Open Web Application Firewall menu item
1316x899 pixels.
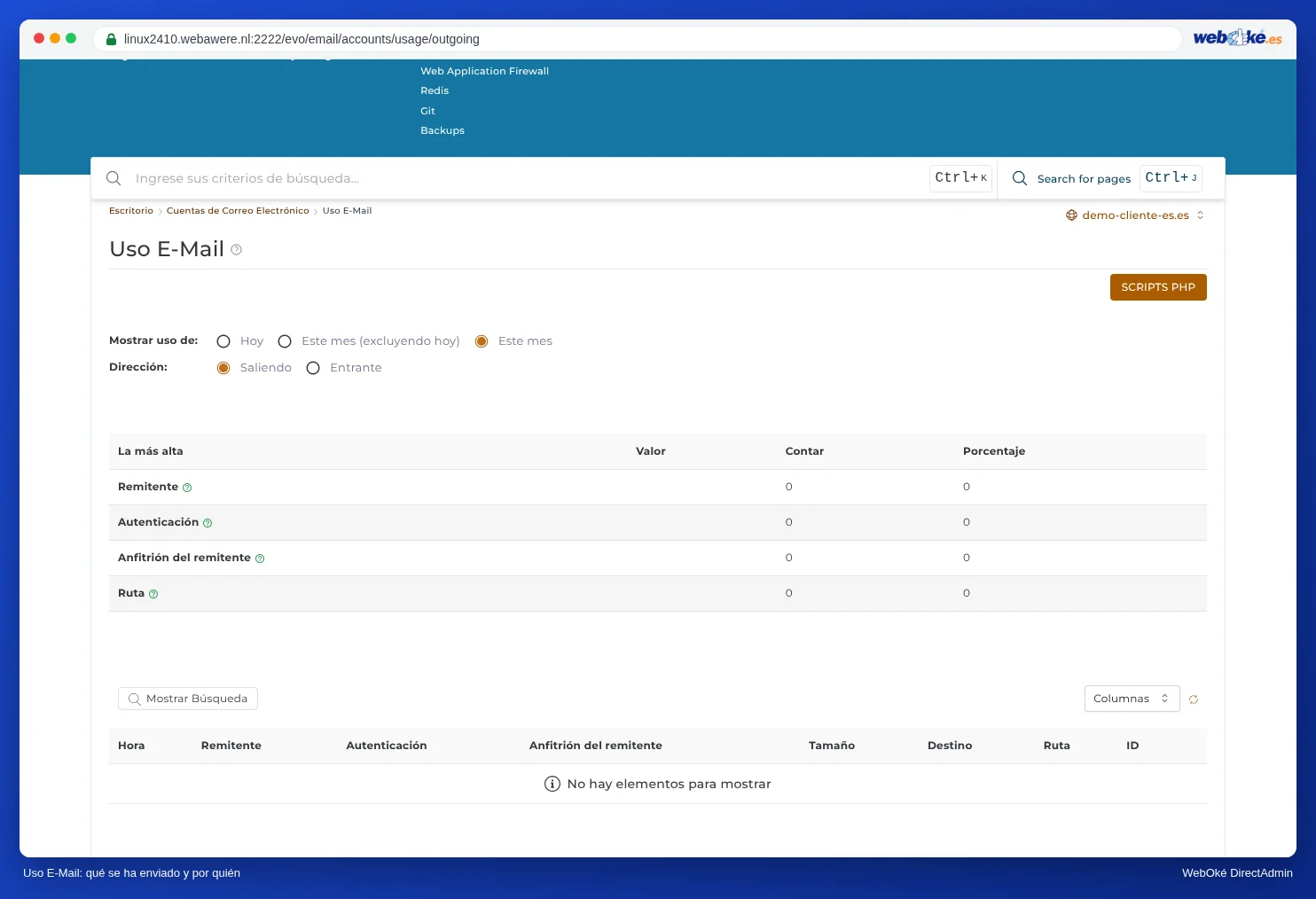point(484,71)
